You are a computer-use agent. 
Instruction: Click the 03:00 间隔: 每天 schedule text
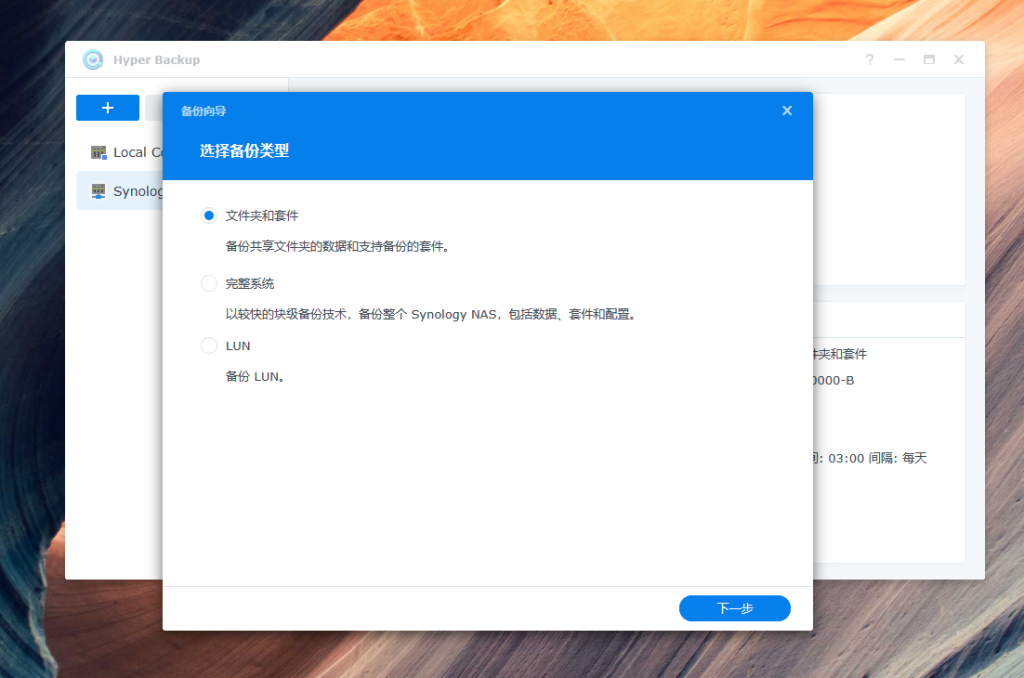[877, 459]
